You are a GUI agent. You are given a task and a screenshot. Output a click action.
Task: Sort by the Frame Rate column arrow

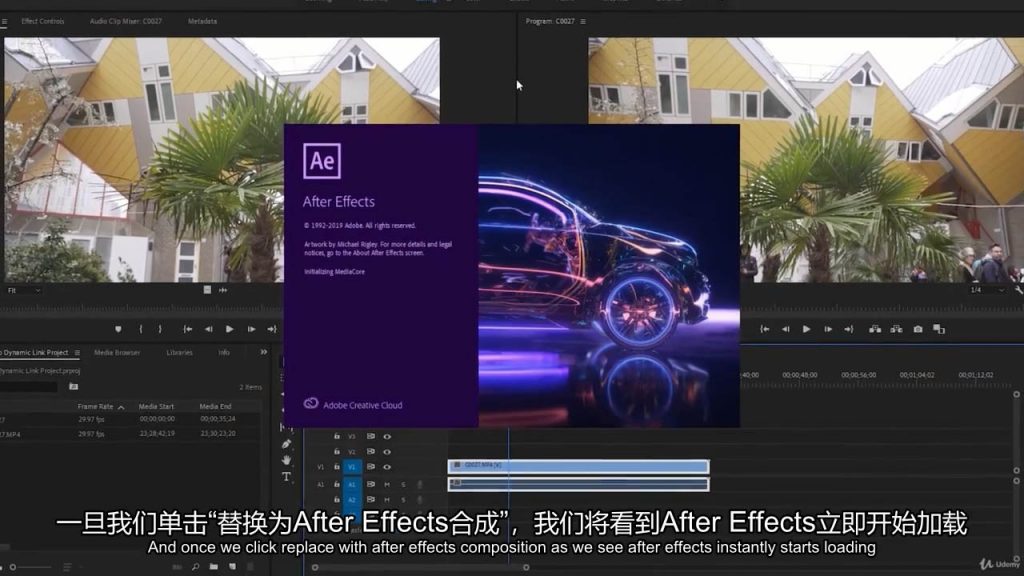[121, 407]
